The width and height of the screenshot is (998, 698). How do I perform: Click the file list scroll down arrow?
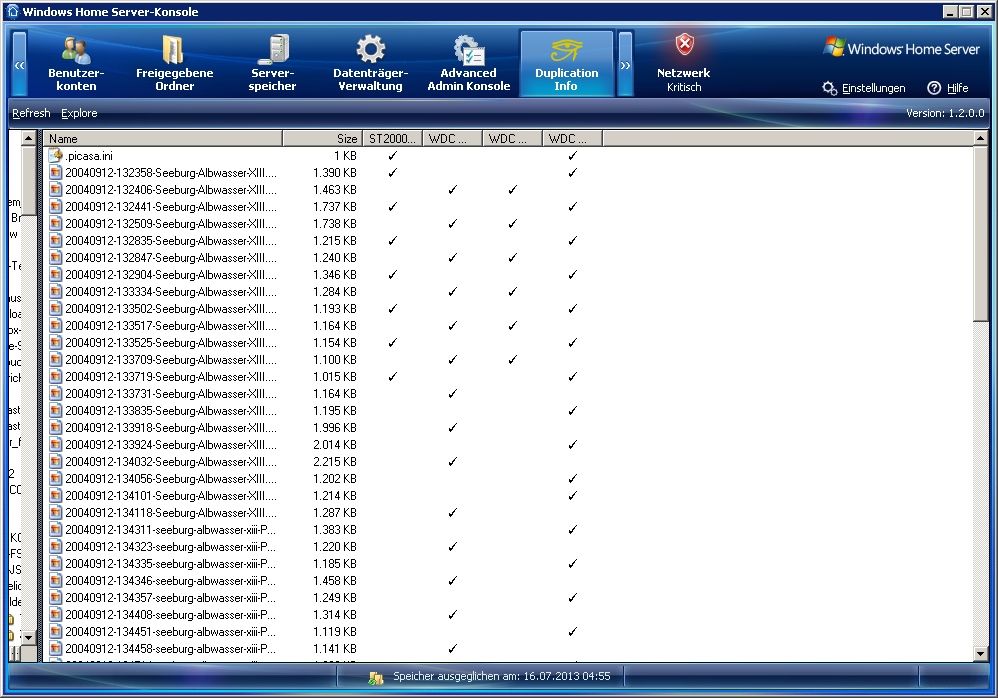[x=980, y=653]
